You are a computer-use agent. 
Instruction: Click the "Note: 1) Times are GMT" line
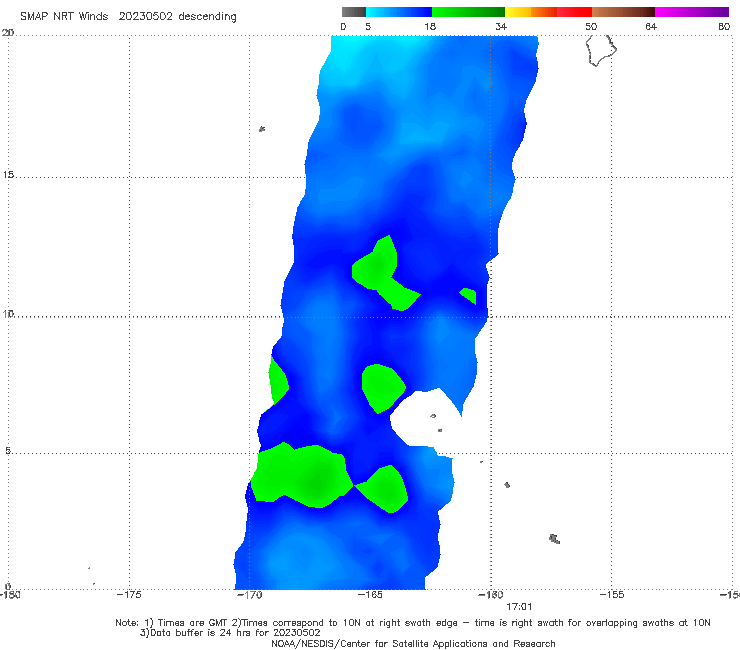coord(412,623)
